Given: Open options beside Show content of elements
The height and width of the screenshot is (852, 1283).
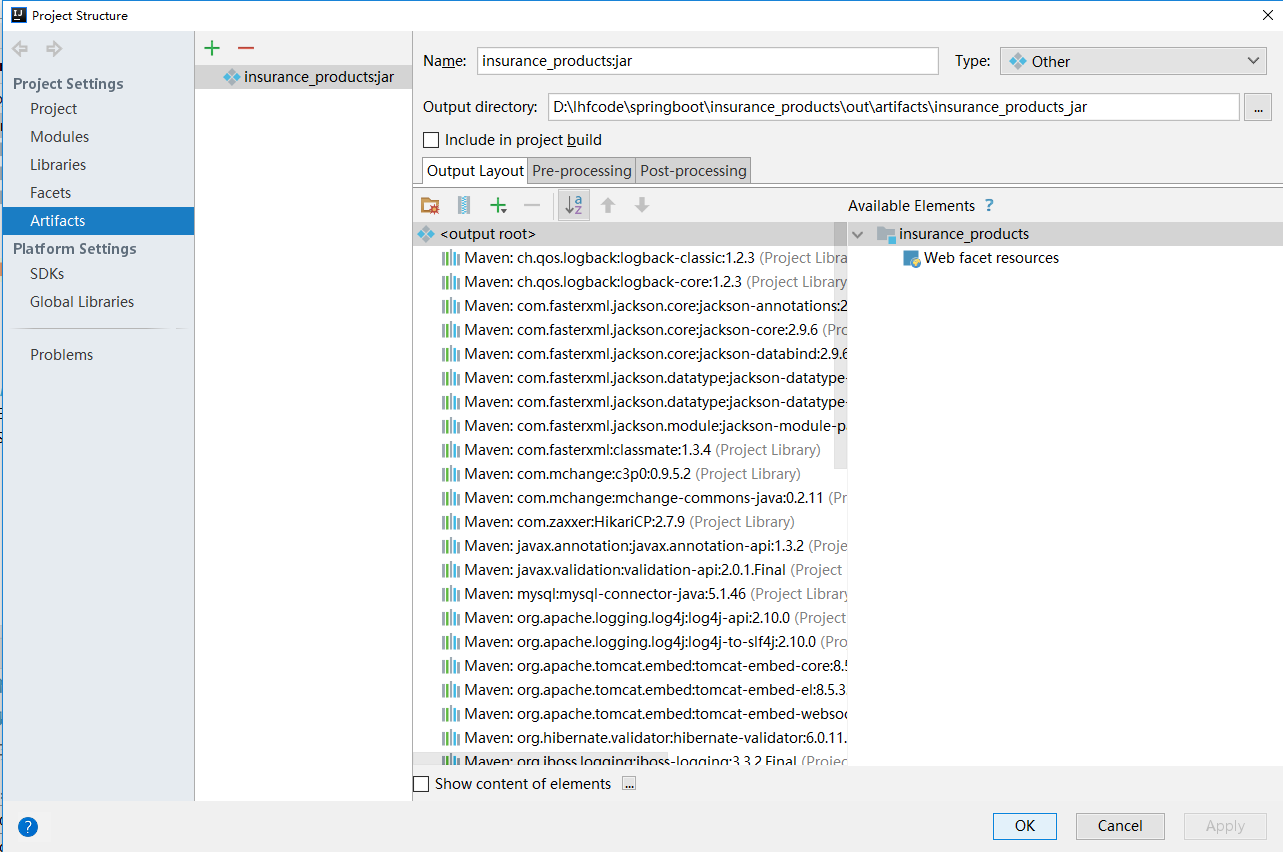Looking at the screenshot, I should coord(629,784).
